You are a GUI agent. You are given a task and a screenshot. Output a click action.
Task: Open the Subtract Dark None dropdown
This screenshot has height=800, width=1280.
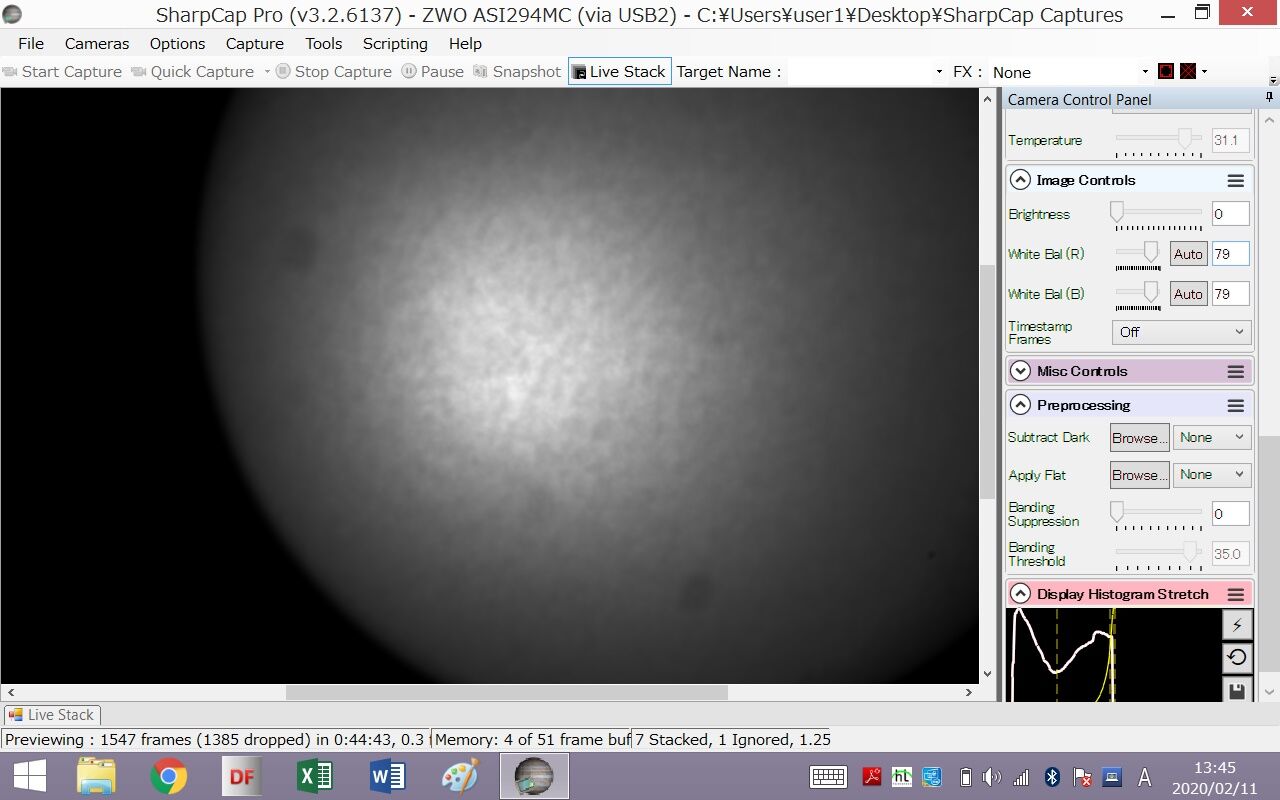click(1211, 437)
